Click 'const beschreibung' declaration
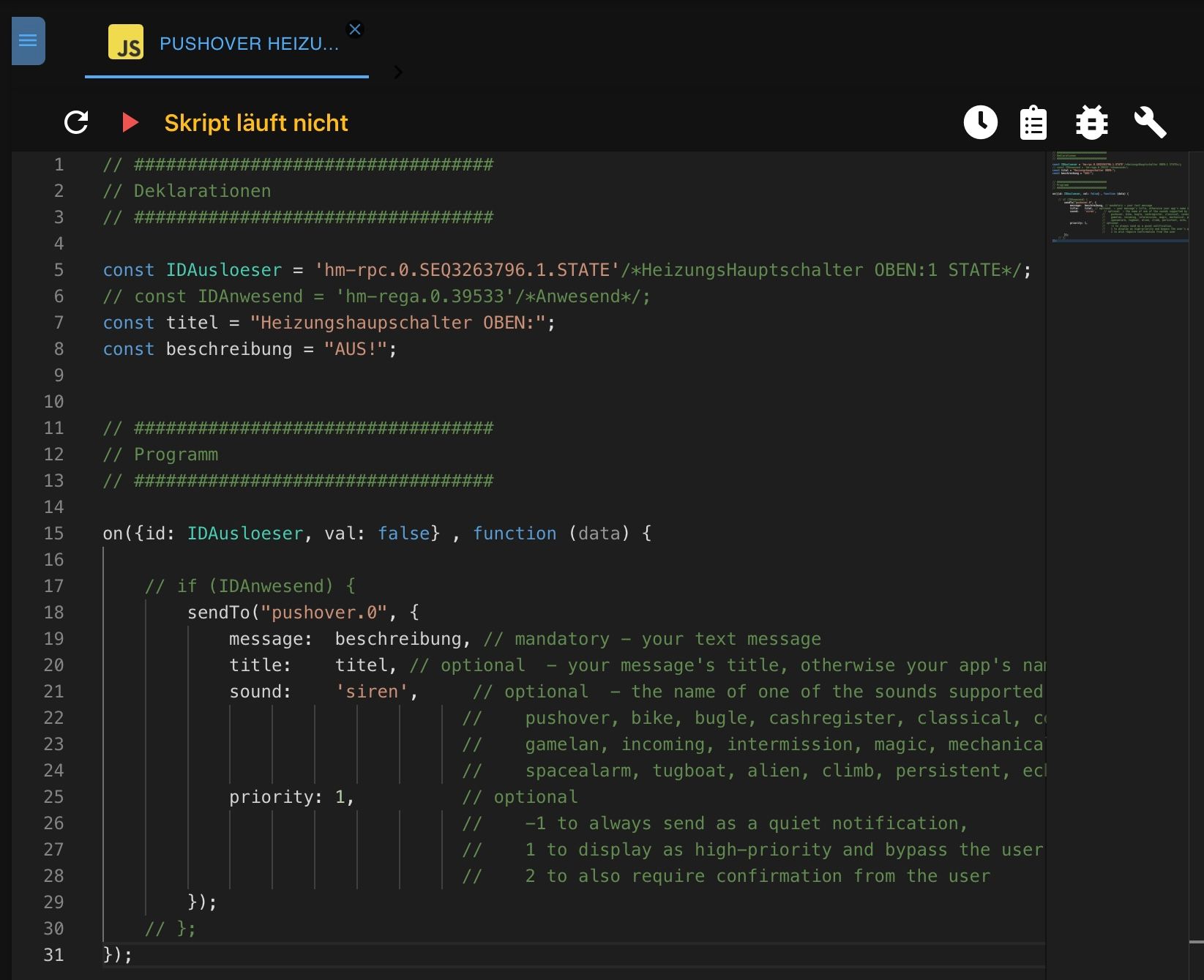The image size is (1204, 980). click(198, 349)
